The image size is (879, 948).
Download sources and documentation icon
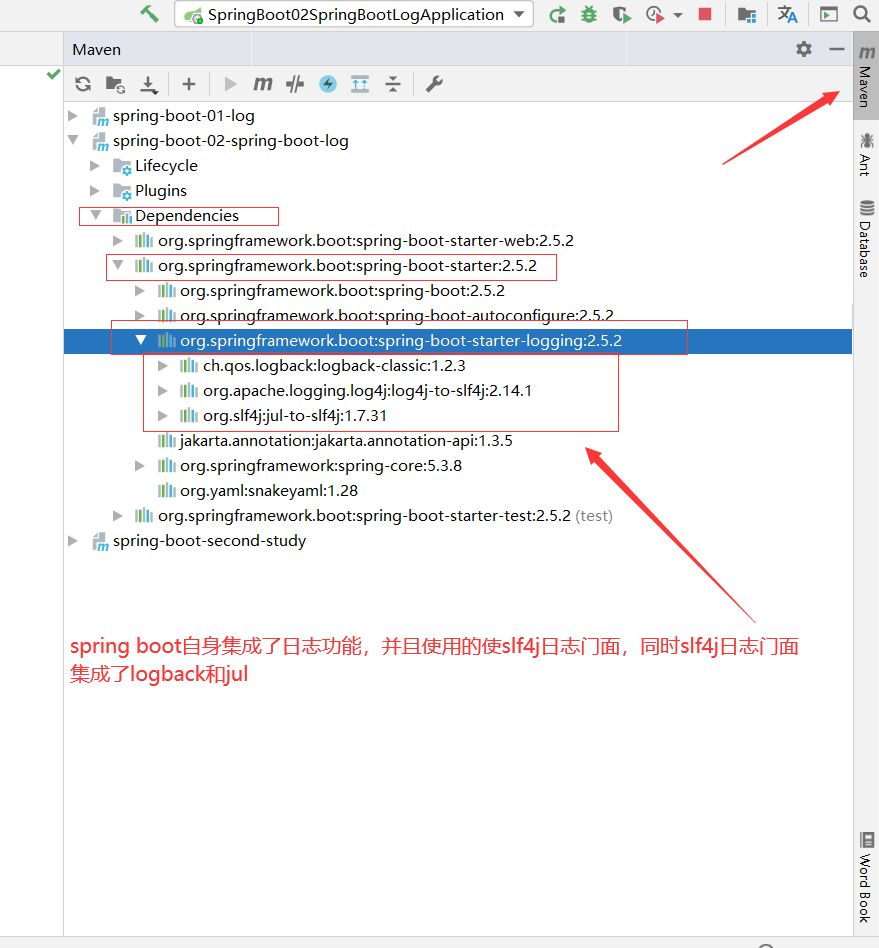coord(149,85)
